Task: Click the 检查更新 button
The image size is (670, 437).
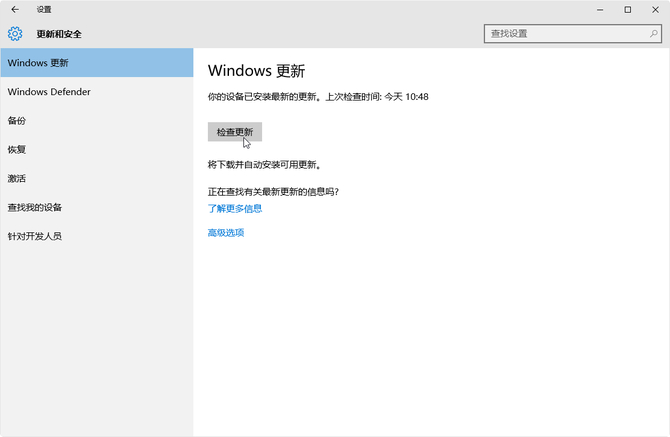Action: pyautogui.click(x=235, y=132)
